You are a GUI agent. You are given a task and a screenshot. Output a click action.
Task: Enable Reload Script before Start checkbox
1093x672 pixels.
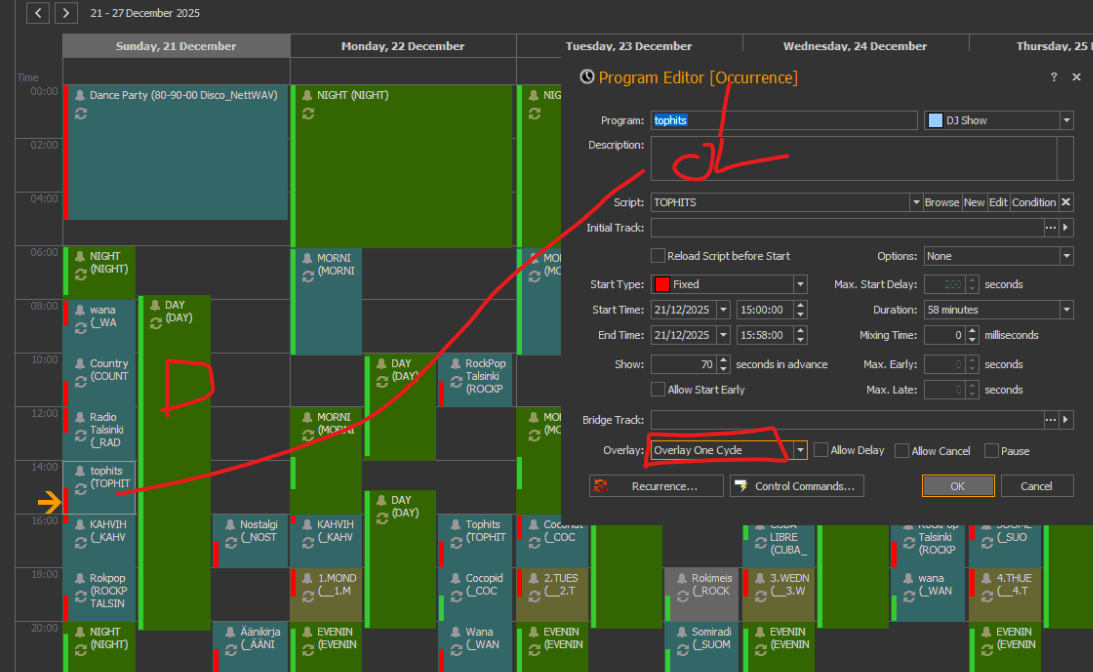658,256
